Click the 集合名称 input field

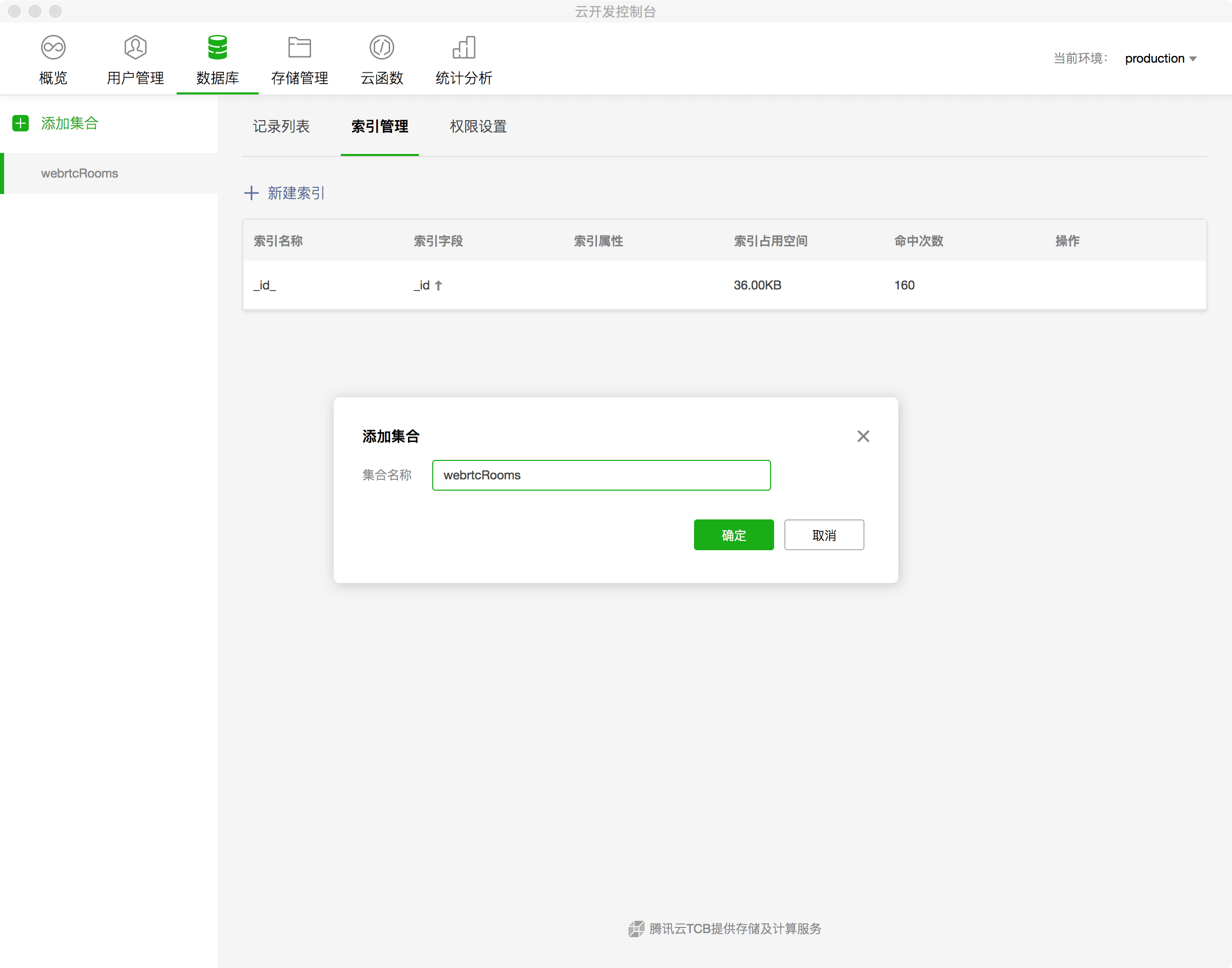[601, 475]
